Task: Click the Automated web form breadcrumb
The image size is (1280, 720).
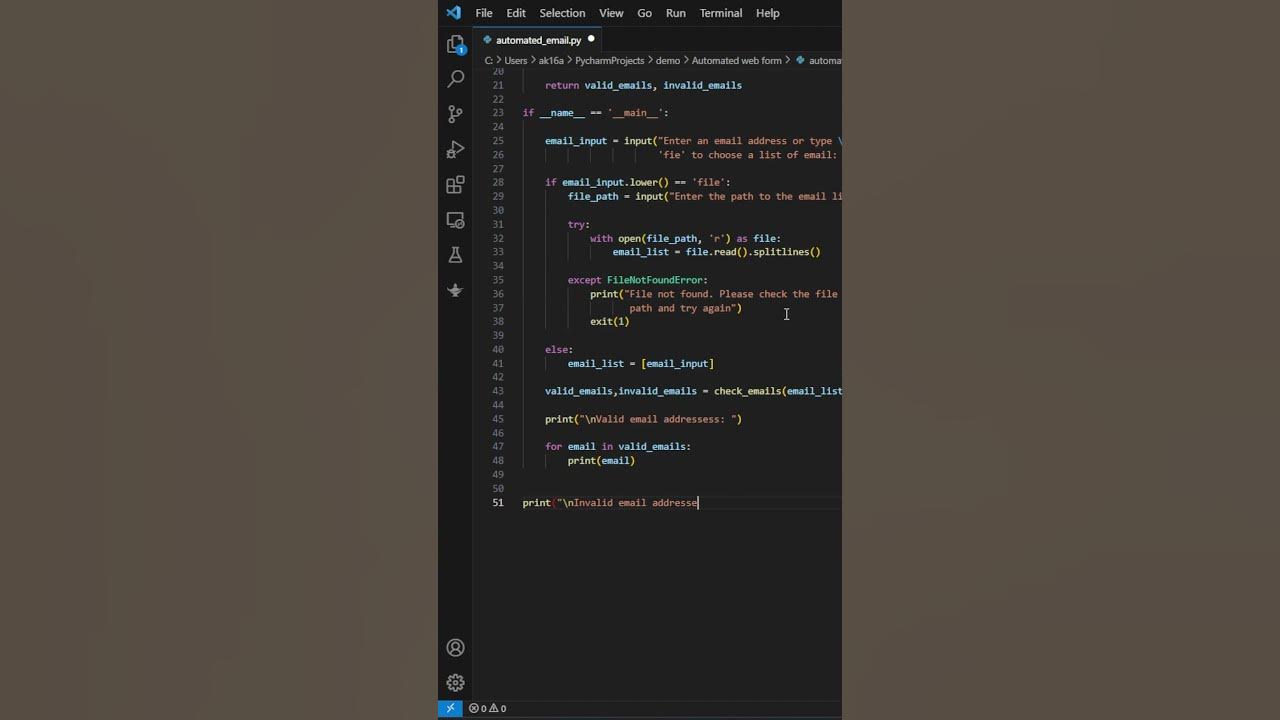Action: [x=736, y=60]
